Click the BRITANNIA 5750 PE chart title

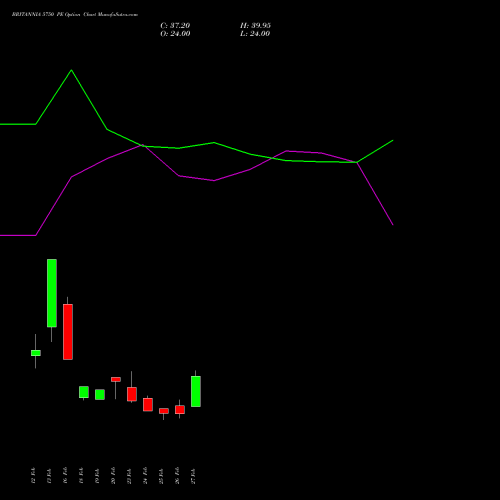pos(75,15)
